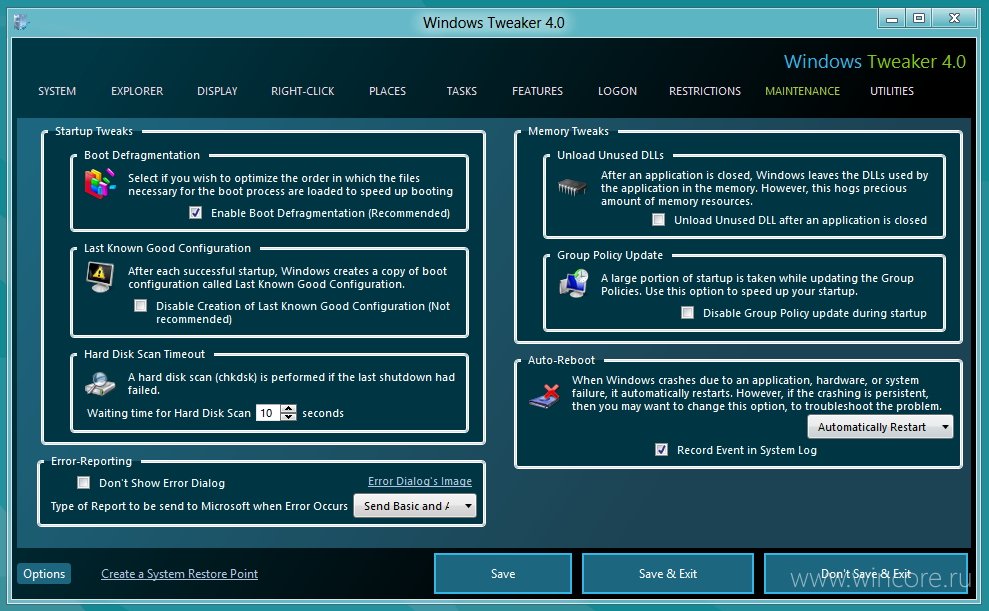Minimize the Windows Tweaker window
This screenshot has height=611, width=989.
tap(892, 18)
